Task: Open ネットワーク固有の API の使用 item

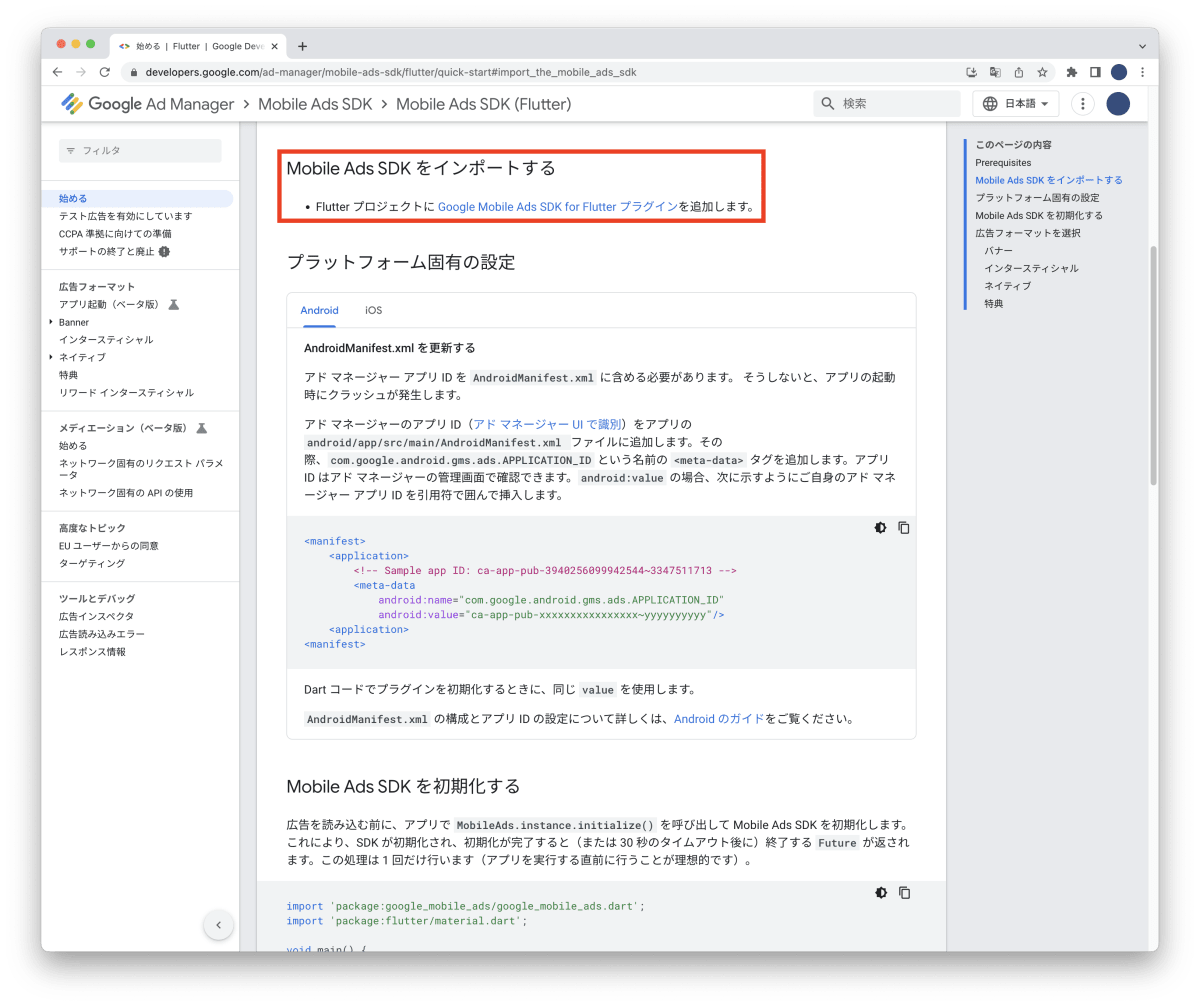Action: coord(126,493)
